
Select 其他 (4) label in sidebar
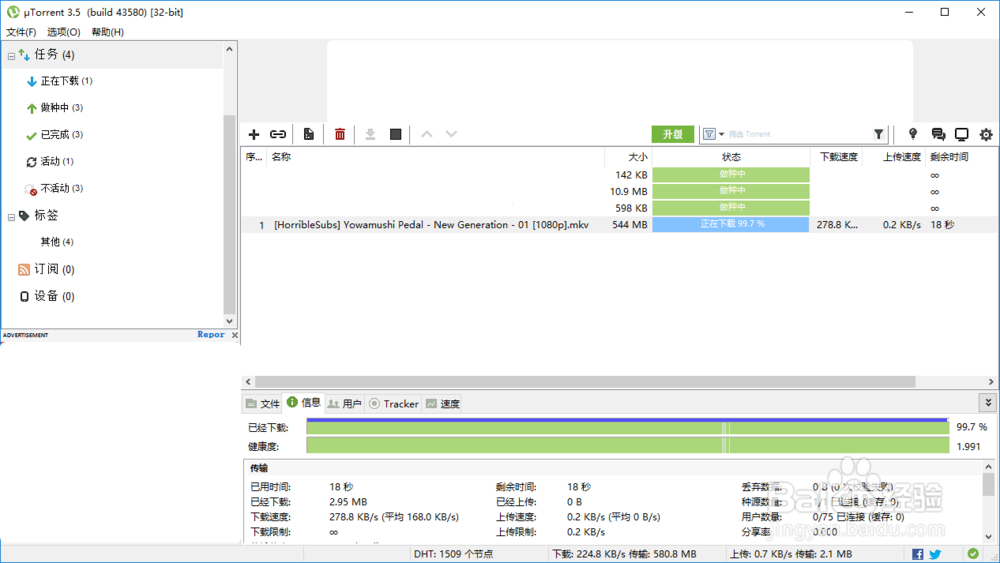coord(57,242)
